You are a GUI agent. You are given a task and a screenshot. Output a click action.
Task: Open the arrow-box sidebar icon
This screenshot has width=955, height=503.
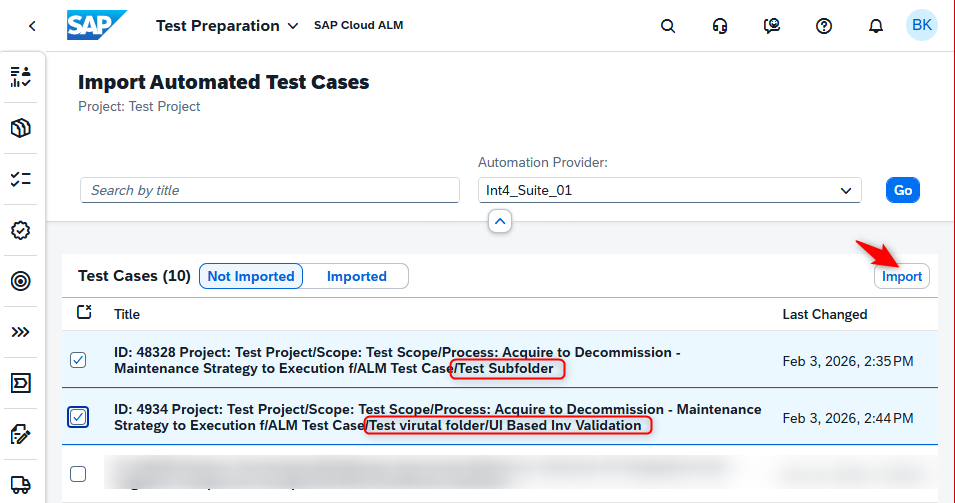[21, 383]
